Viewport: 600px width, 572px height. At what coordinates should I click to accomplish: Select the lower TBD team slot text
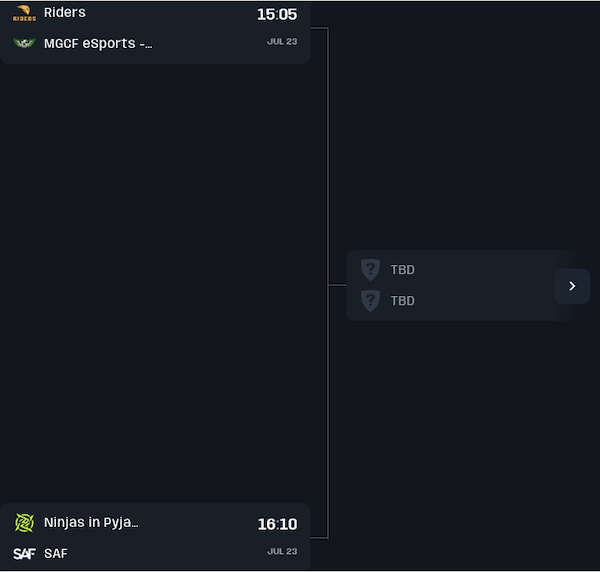tap(403, 301)
